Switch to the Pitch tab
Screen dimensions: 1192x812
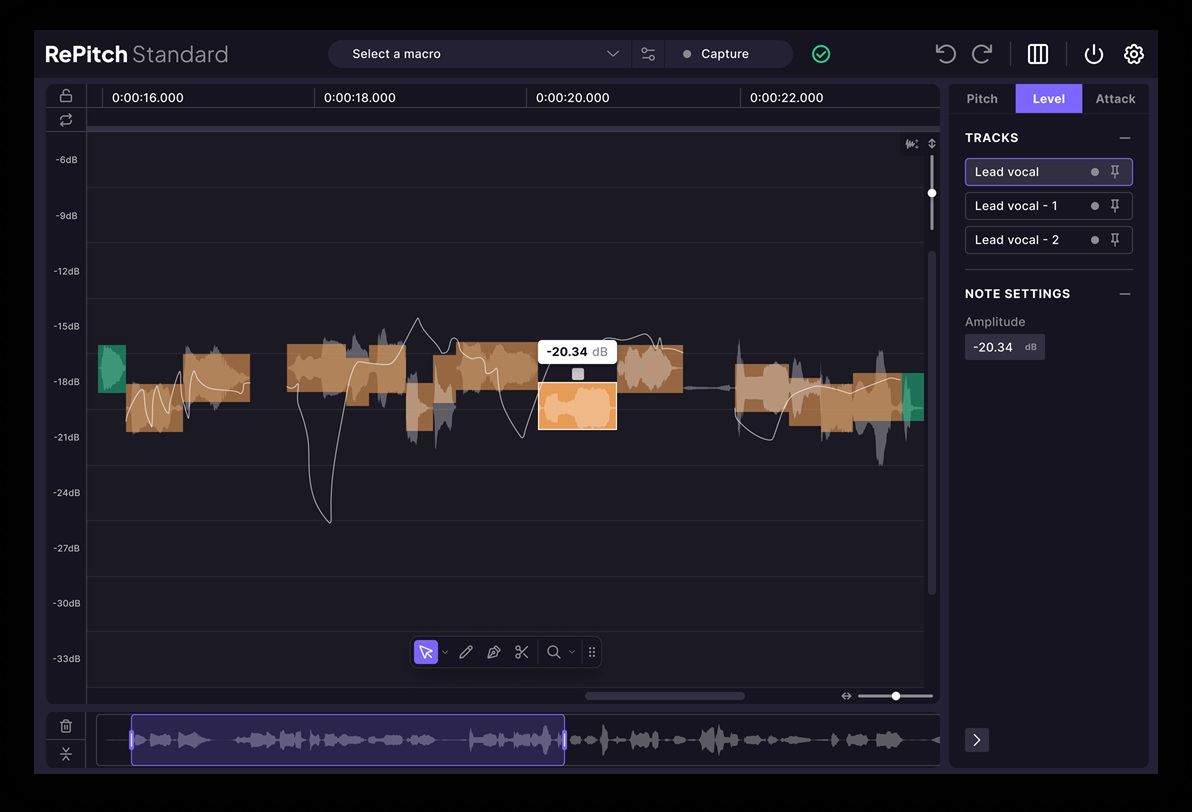[981, 99]
